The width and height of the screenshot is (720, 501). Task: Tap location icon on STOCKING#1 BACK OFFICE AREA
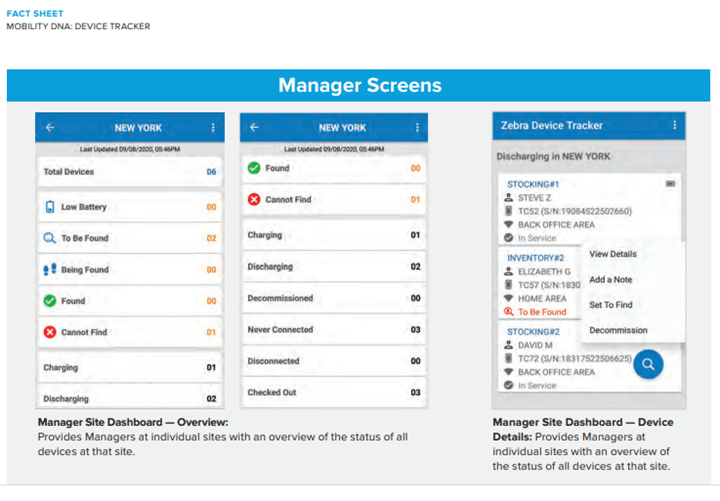508,225
